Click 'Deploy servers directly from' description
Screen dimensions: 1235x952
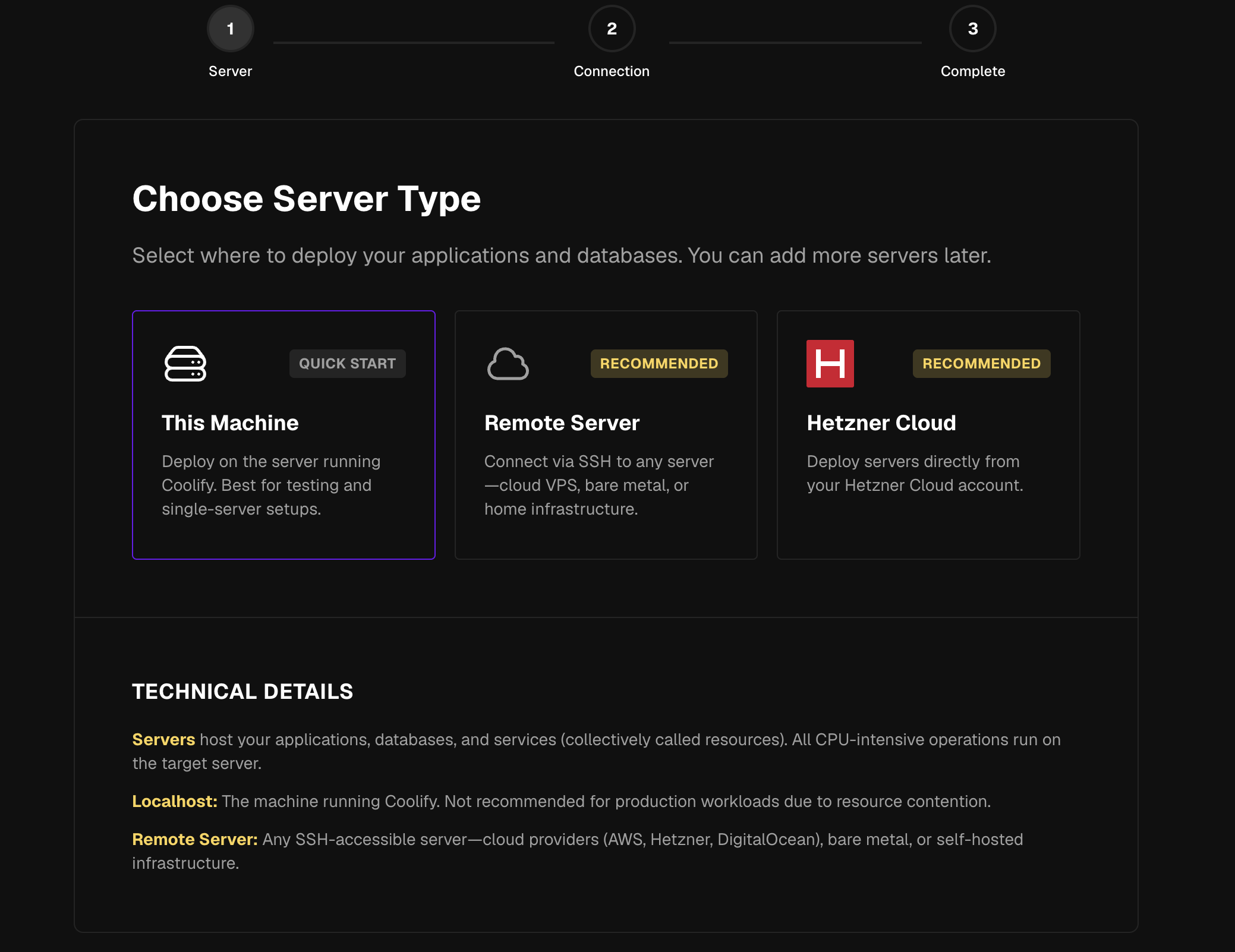tap(915, 474)
